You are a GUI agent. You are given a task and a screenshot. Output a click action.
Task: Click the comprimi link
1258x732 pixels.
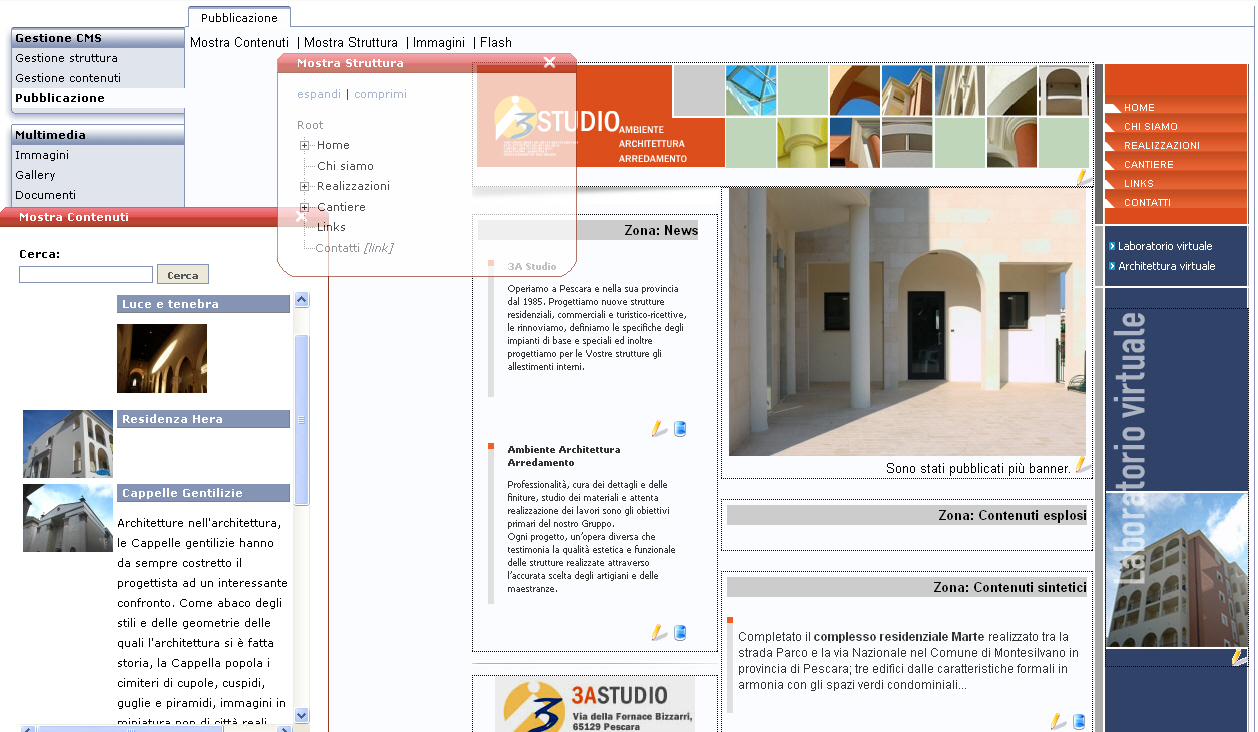tap(380, 94)
